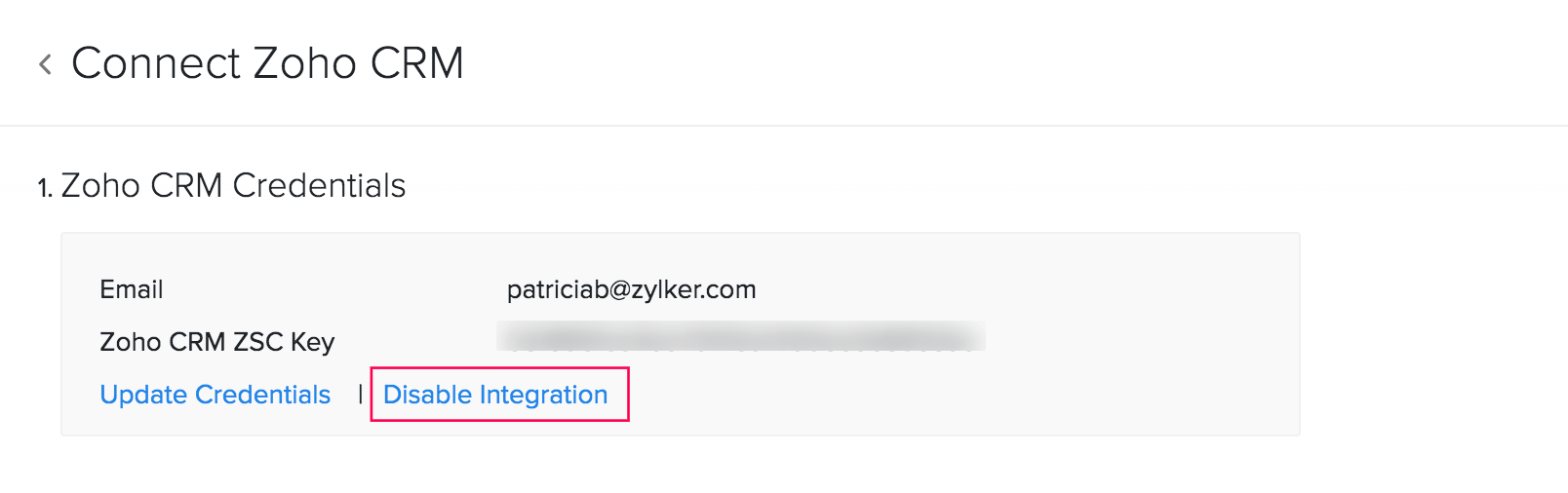Open the Update Credentials link
The image size is (1568, 493).
[215, 395]
